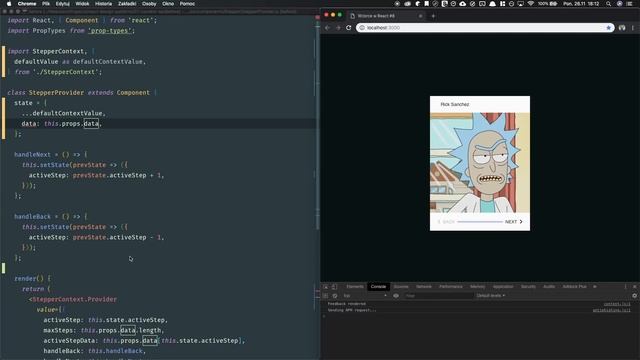Focus the localhost:3000 address bar
Screen dimensions: 640x360
coord(485,28)
